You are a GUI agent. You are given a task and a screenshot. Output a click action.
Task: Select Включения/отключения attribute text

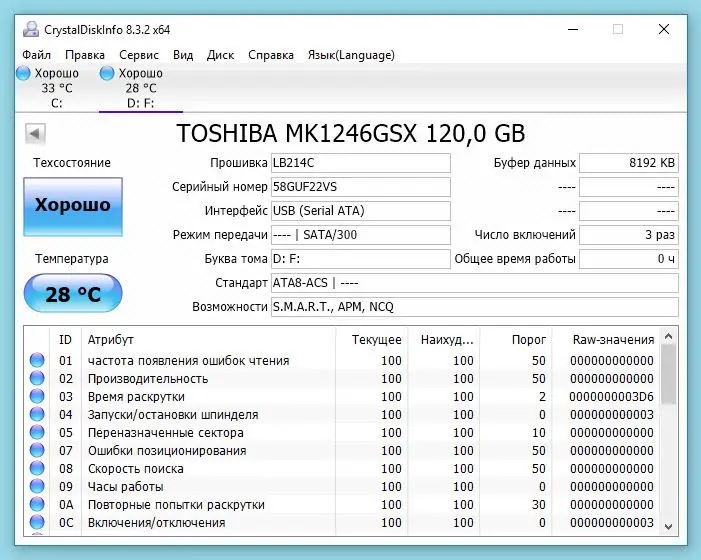tap(156, 522)
